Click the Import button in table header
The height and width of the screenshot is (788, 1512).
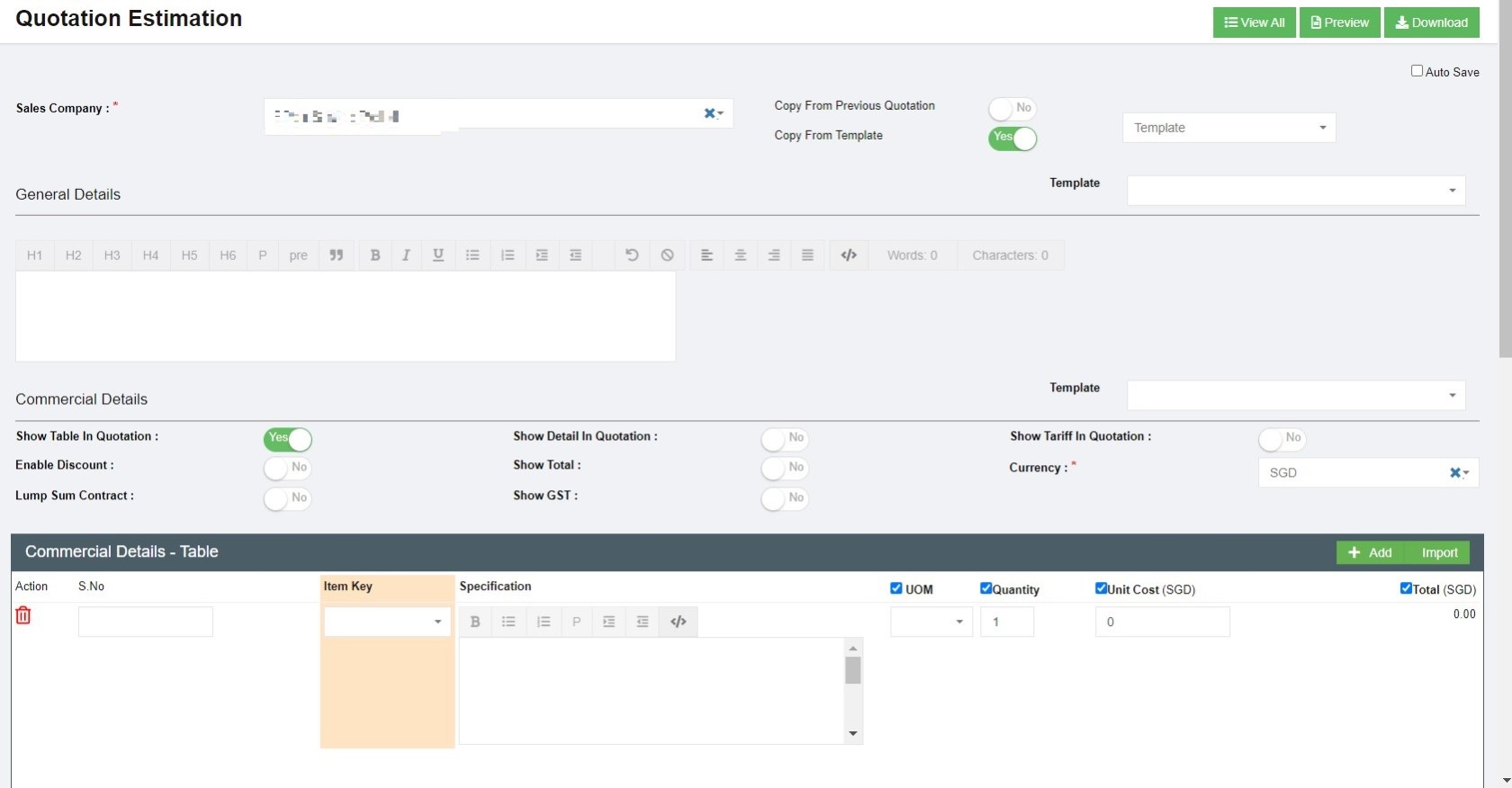coord(1439,552)
